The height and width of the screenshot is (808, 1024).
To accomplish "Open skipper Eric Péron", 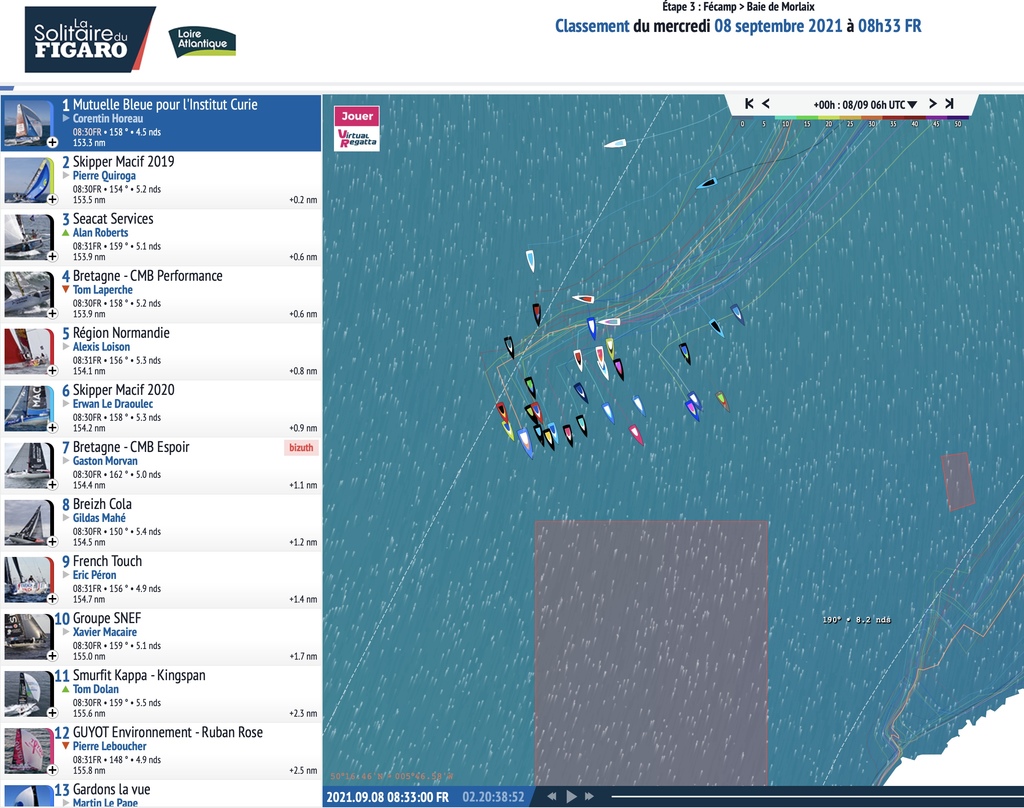I will point(95,575).
